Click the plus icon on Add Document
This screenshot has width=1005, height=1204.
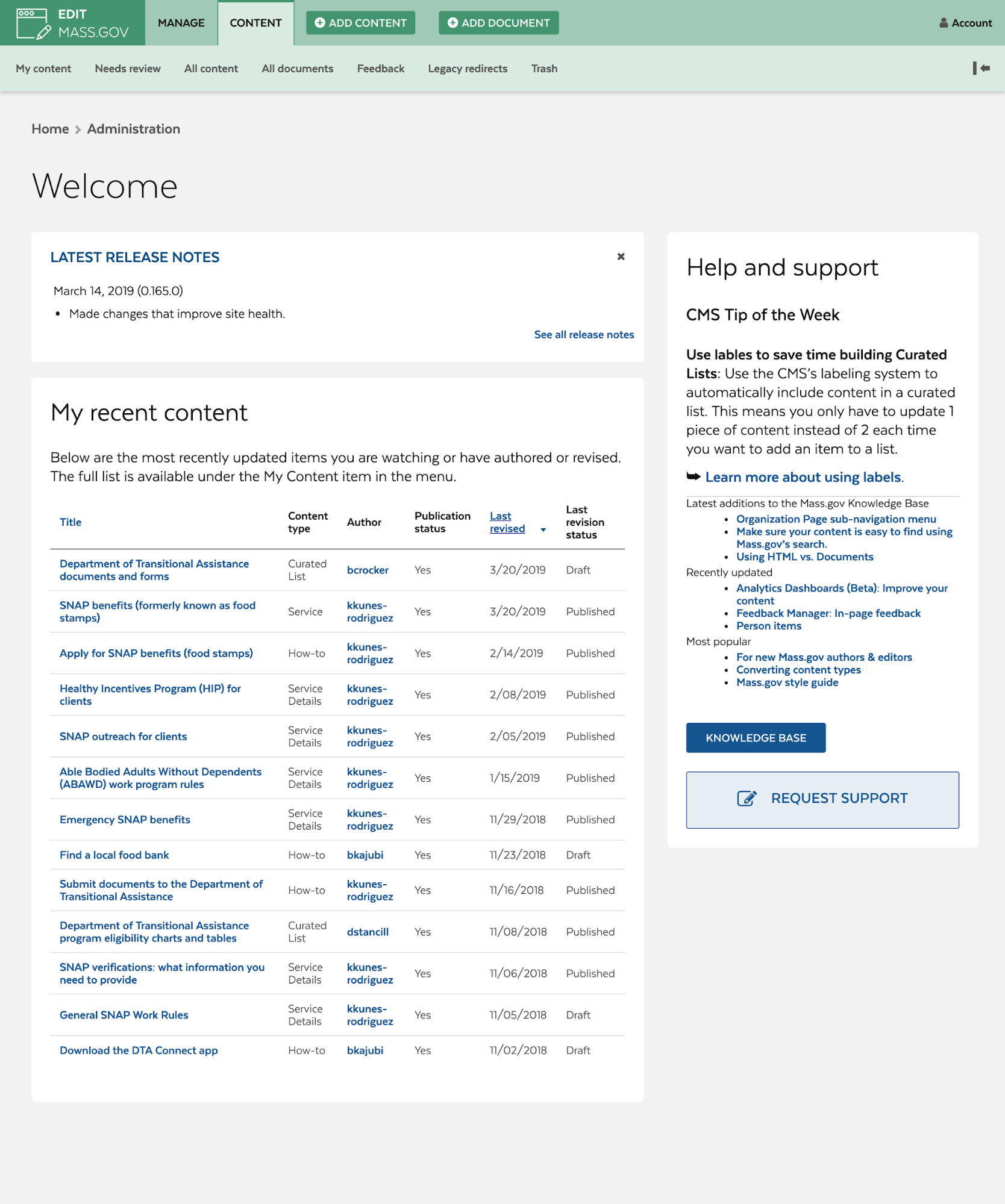click(452, 22)
